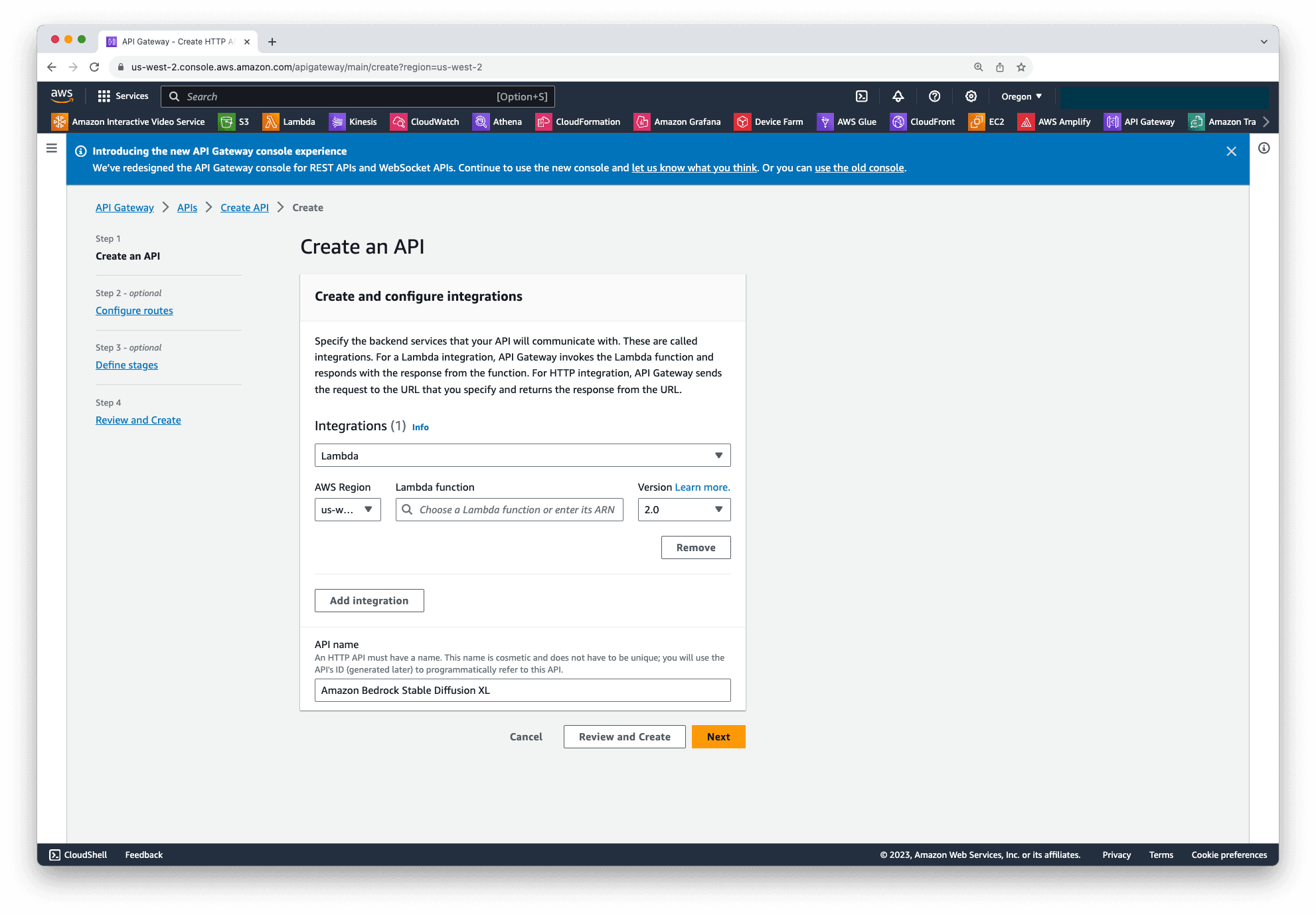This screenshot has height=915, width=1316.
Task: Go back in browser history
Action: [x=52, y=67]
